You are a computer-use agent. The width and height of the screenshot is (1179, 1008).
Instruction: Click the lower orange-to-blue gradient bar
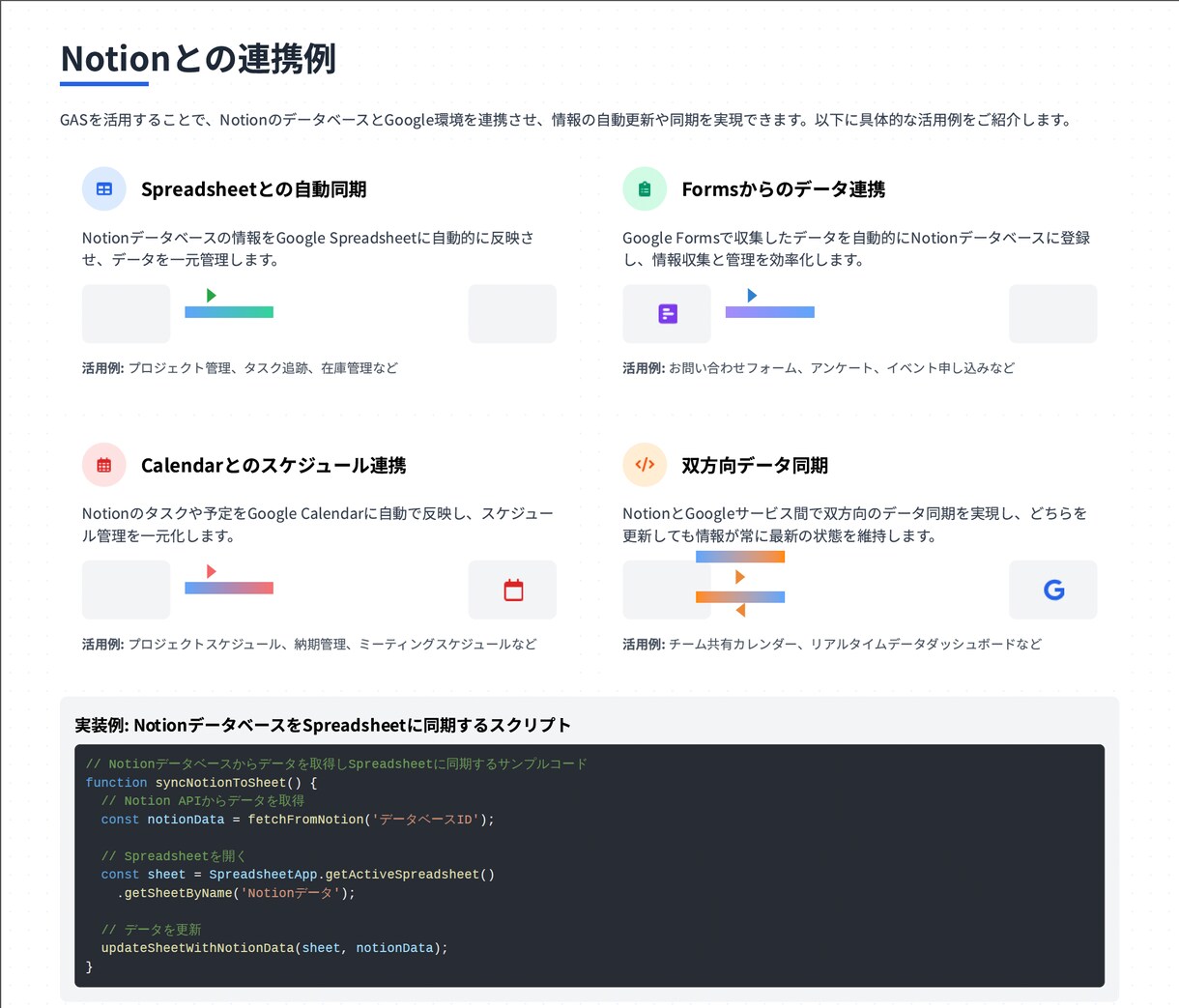(x=740, y=597)
